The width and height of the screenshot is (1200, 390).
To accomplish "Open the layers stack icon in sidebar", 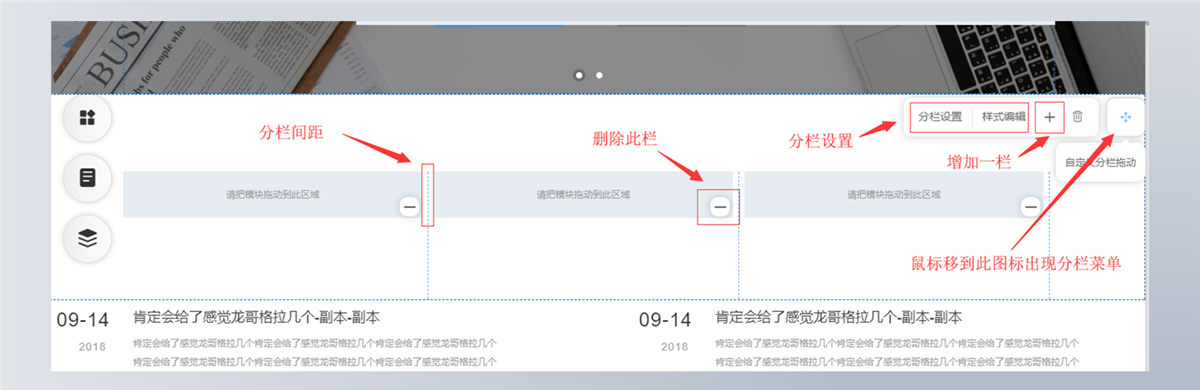I will (x=88, y=238).
